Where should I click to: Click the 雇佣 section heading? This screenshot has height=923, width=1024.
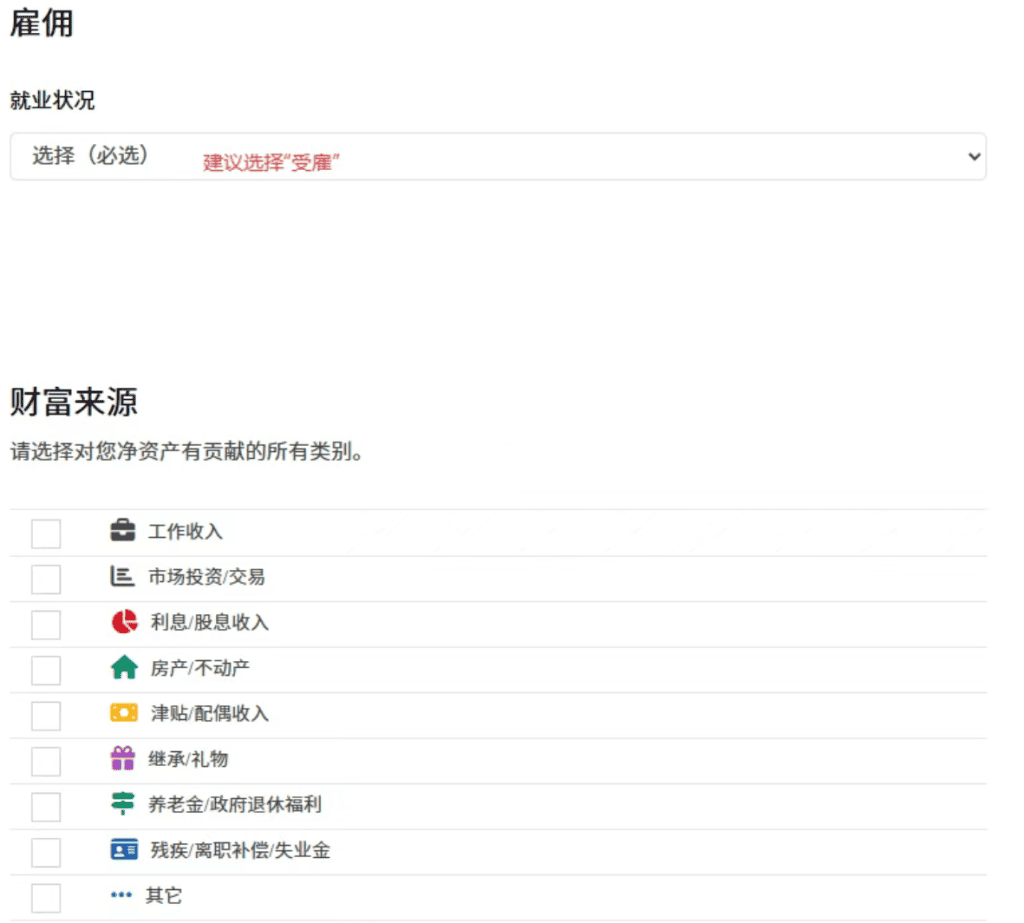click(42, 23)
